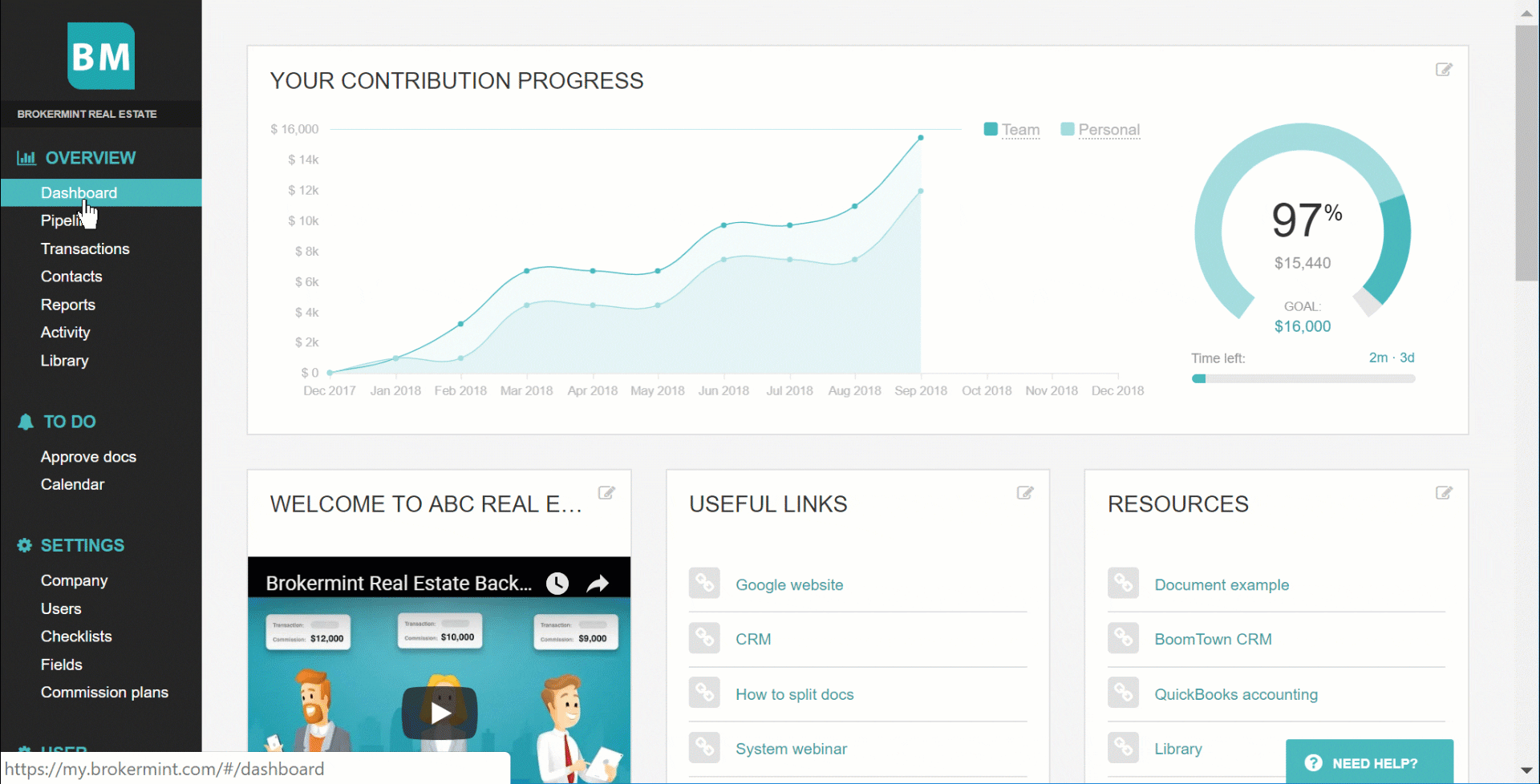
Task: Click the Brokermint BM logo
Action: (100, 56)
